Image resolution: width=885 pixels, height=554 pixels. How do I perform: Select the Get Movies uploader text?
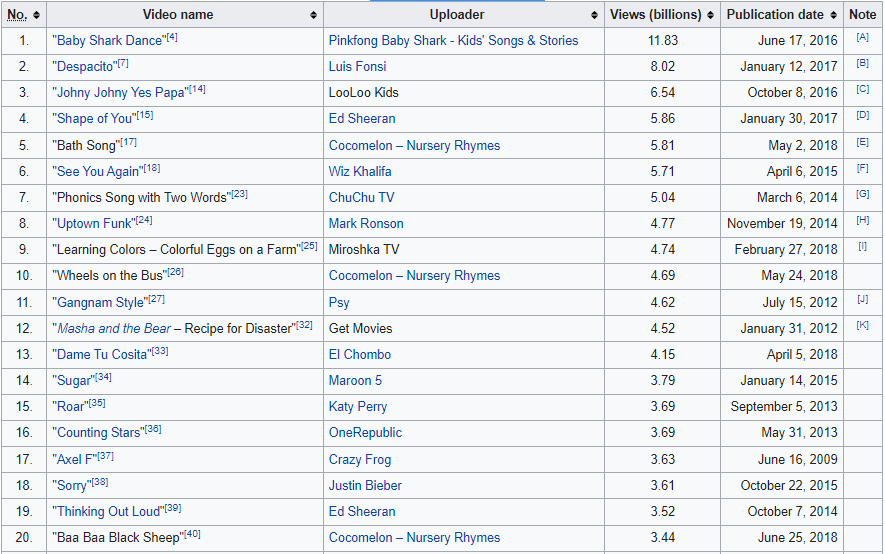pyautogui.click(x=360, y=328)
